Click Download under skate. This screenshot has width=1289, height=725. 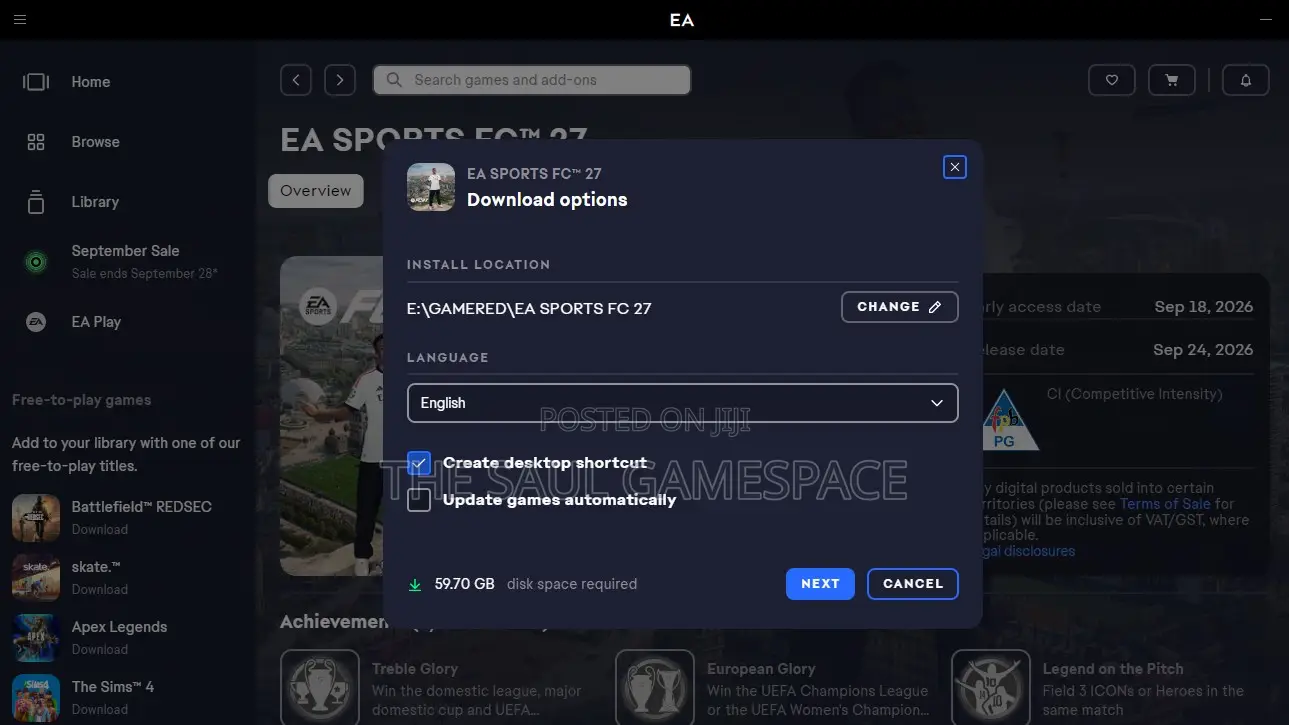coord(100,590)
